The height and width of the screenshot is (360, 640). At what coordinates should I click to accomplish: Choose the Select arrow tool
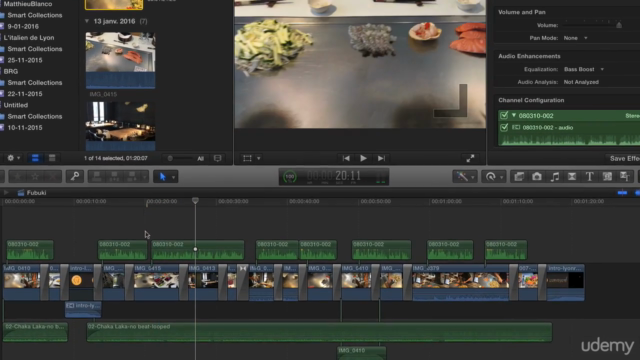[x=162, y=176]
